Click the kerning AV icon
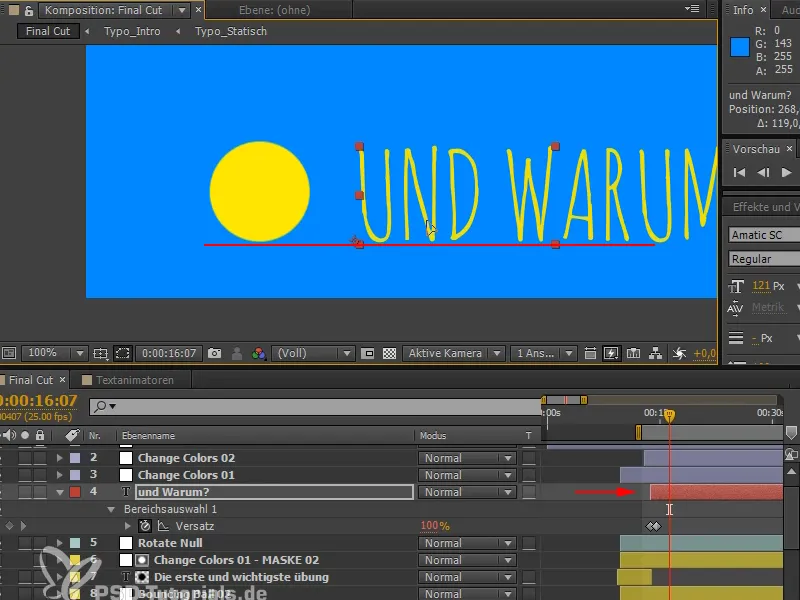 click(x=735, y=308)
